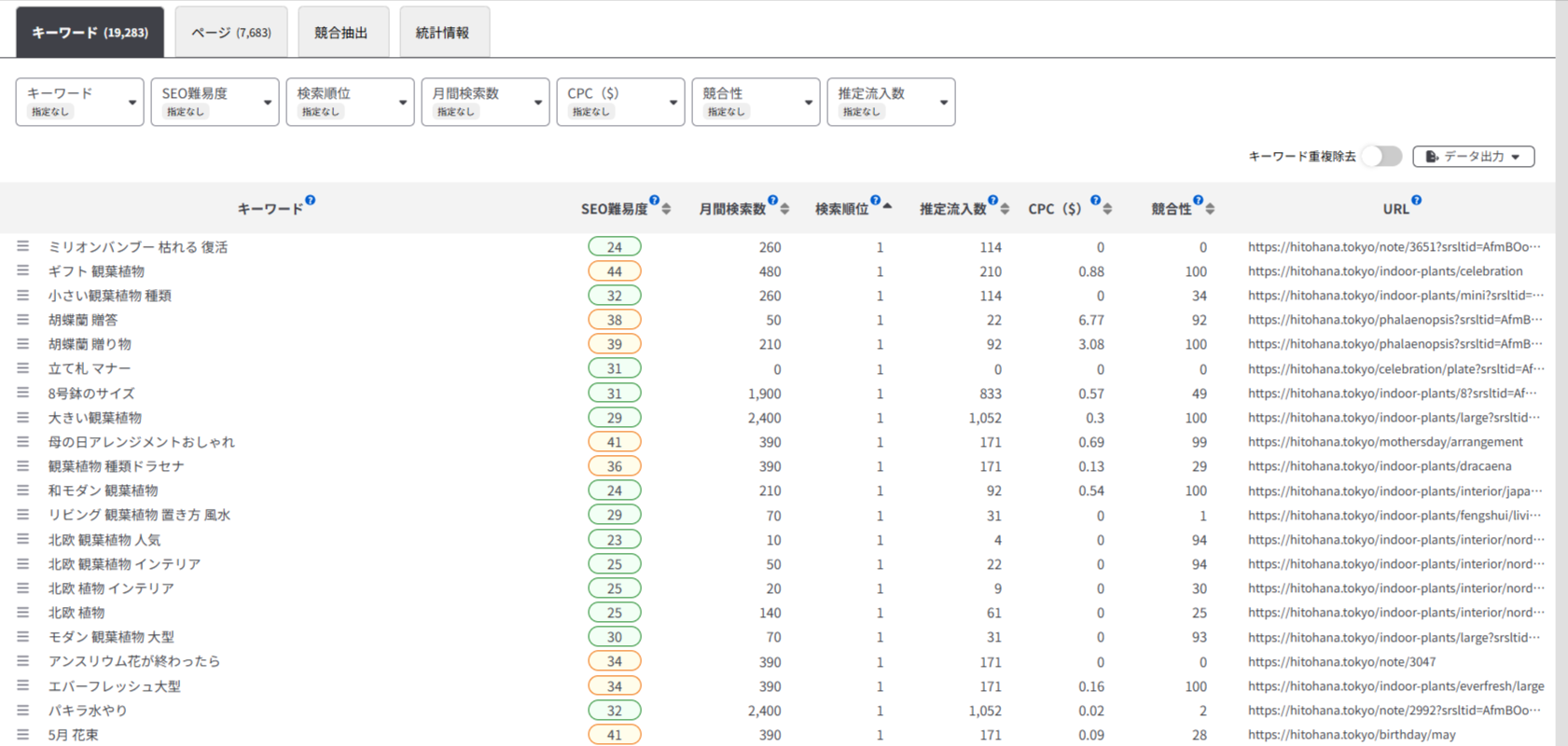The image size is (1568, 746).
Task: Click CPC value 6.77
Action: coord(1091,320)
